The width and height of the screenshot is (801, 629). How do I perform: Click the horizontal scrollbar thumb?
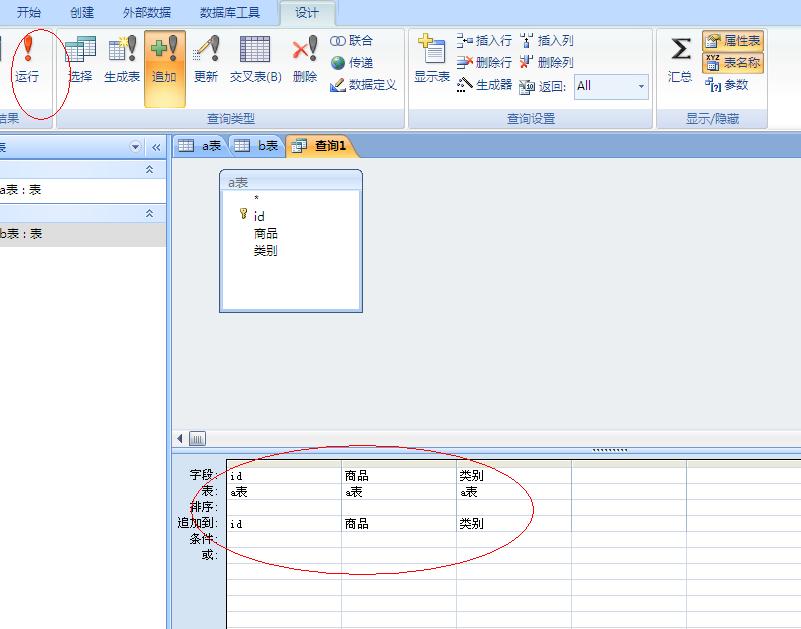197,438
